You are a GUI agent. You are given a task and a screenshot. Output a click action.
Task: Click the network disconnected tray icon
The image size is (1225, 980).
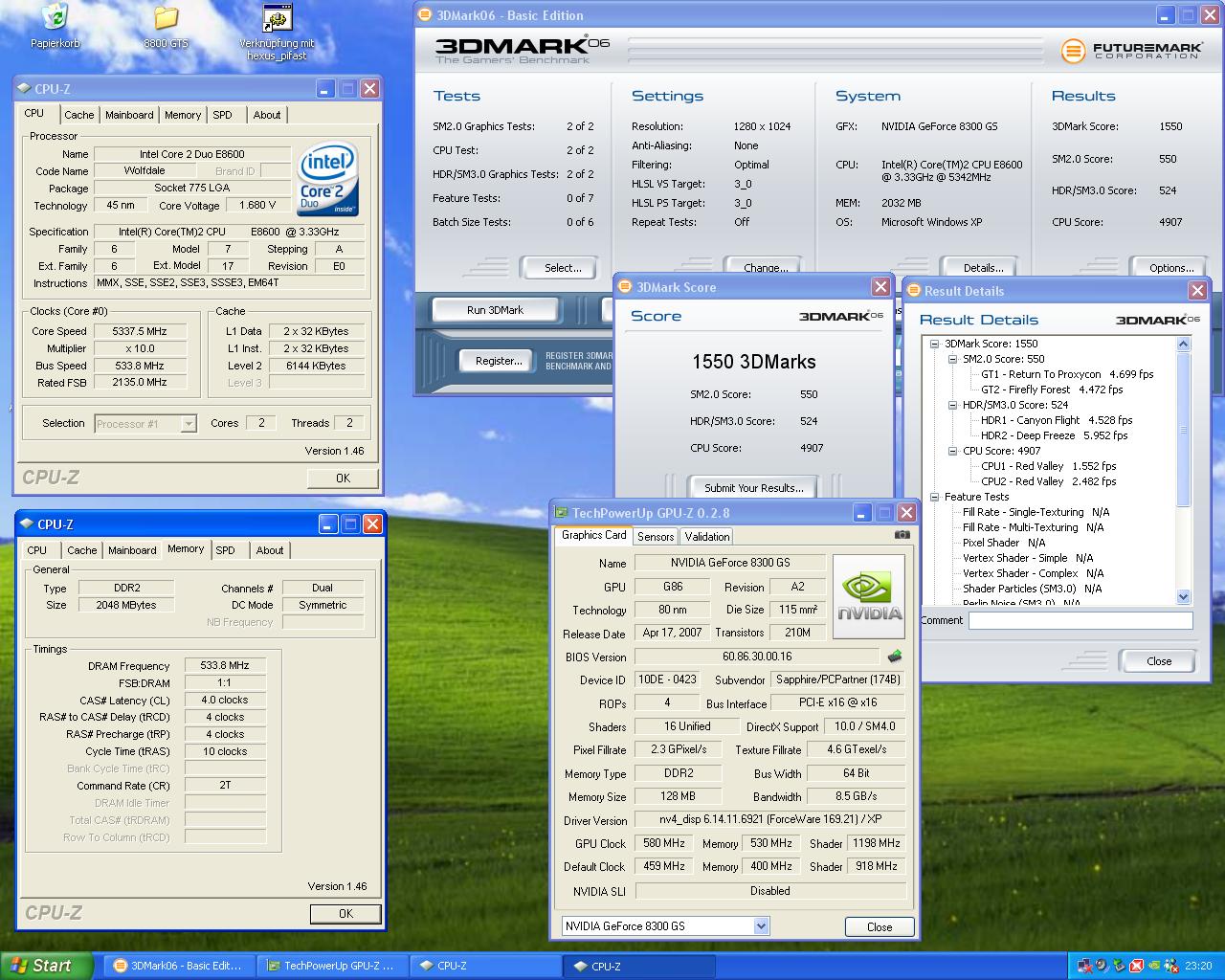coord(1083,966)
